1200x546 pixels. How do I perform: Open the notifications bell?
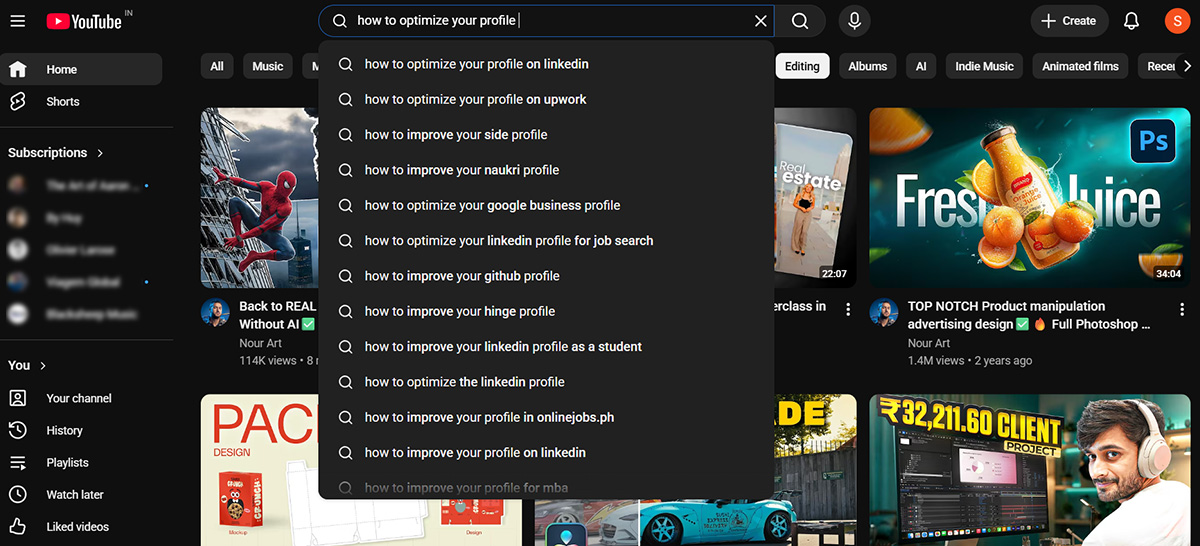1131,20
